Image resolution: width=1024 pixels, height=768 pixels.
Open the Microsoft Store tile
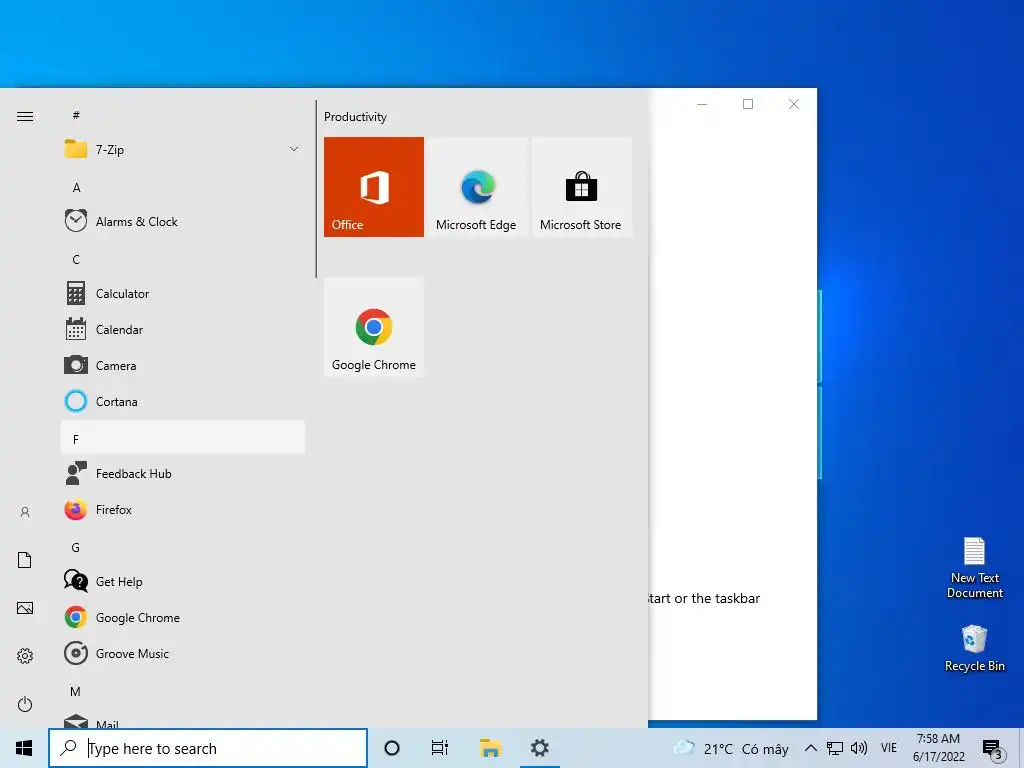581,187
